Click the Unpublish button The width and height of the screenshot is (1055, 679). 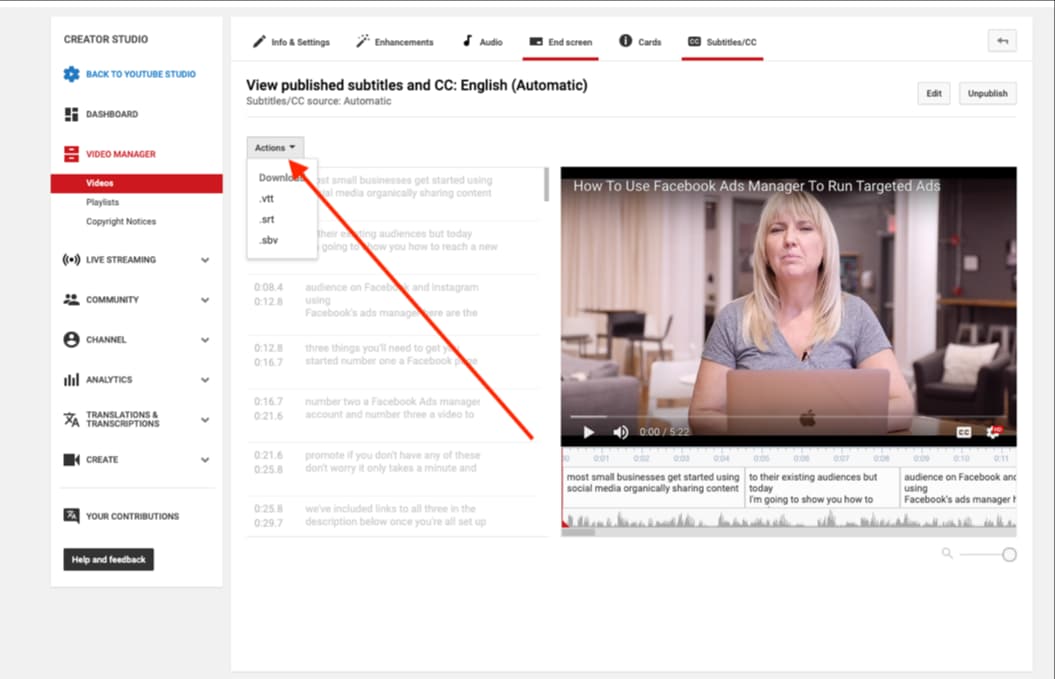(x=988, y=94)
